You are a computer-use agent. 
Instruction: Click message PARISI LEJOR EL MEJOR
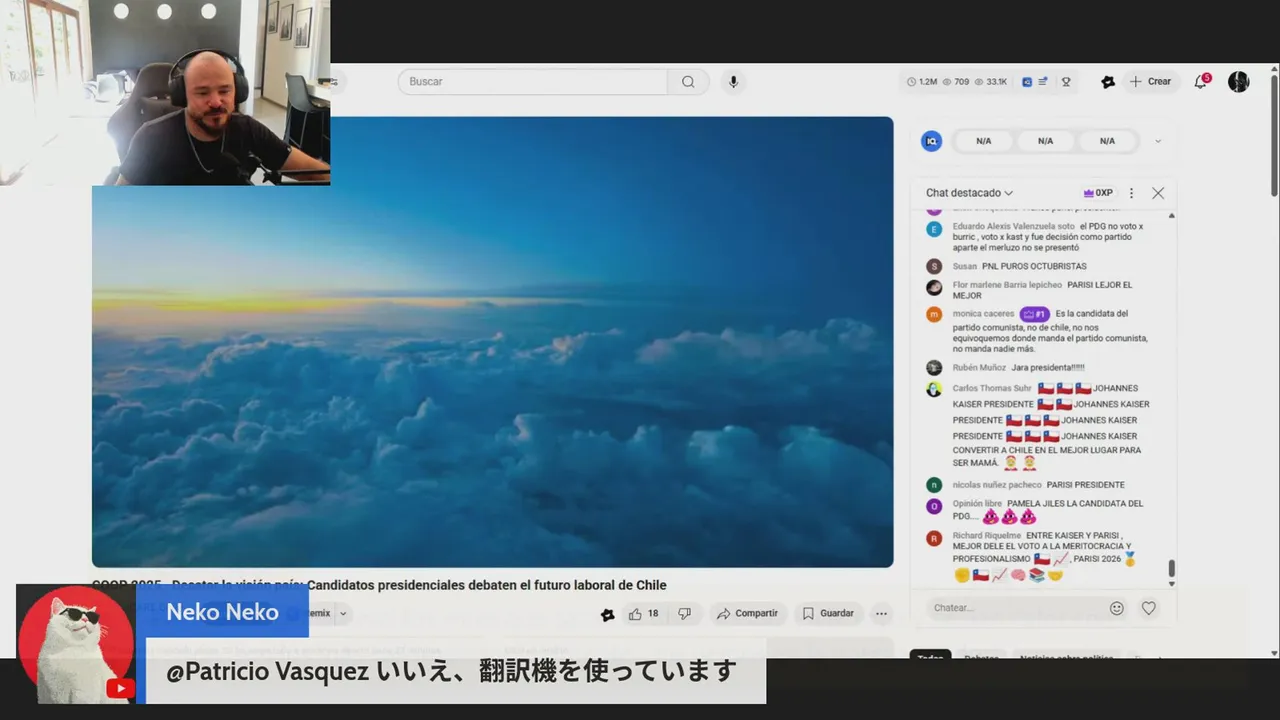[1043, 290]
